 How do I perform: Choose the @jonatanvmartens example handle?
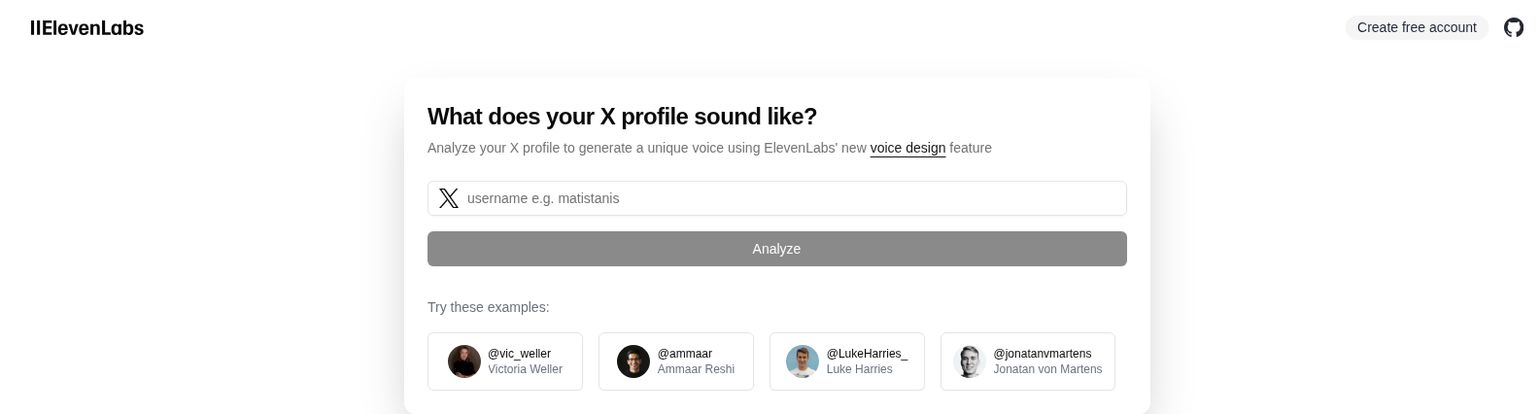[x=1042, y=354]
